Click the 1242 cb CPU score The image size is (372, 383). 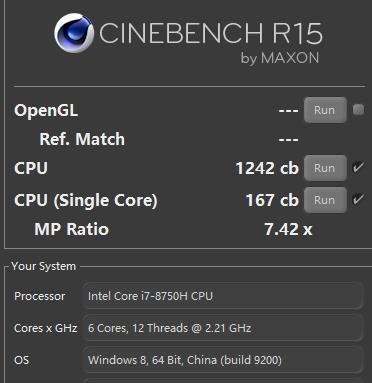click(x=267, y=168)
